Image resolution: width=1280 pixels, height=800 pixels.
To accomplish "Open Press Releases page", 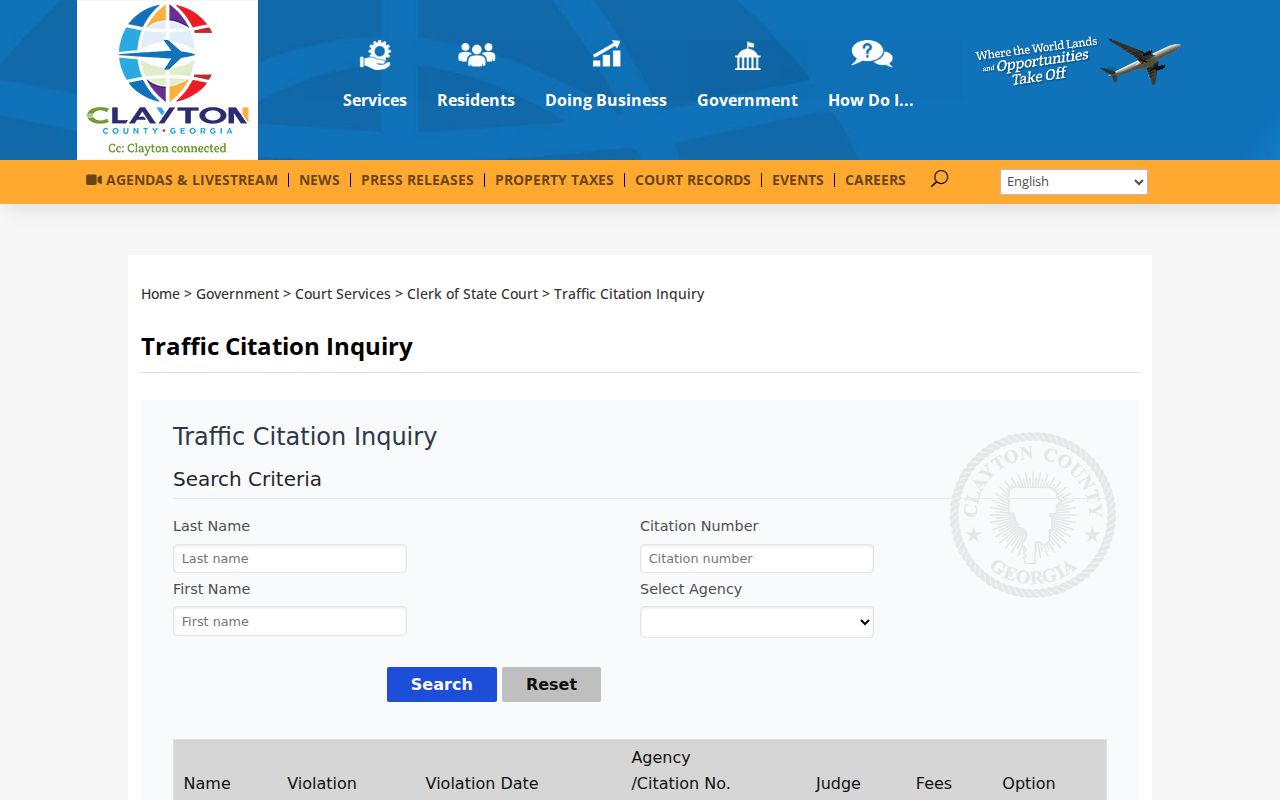I will [417, 180].
